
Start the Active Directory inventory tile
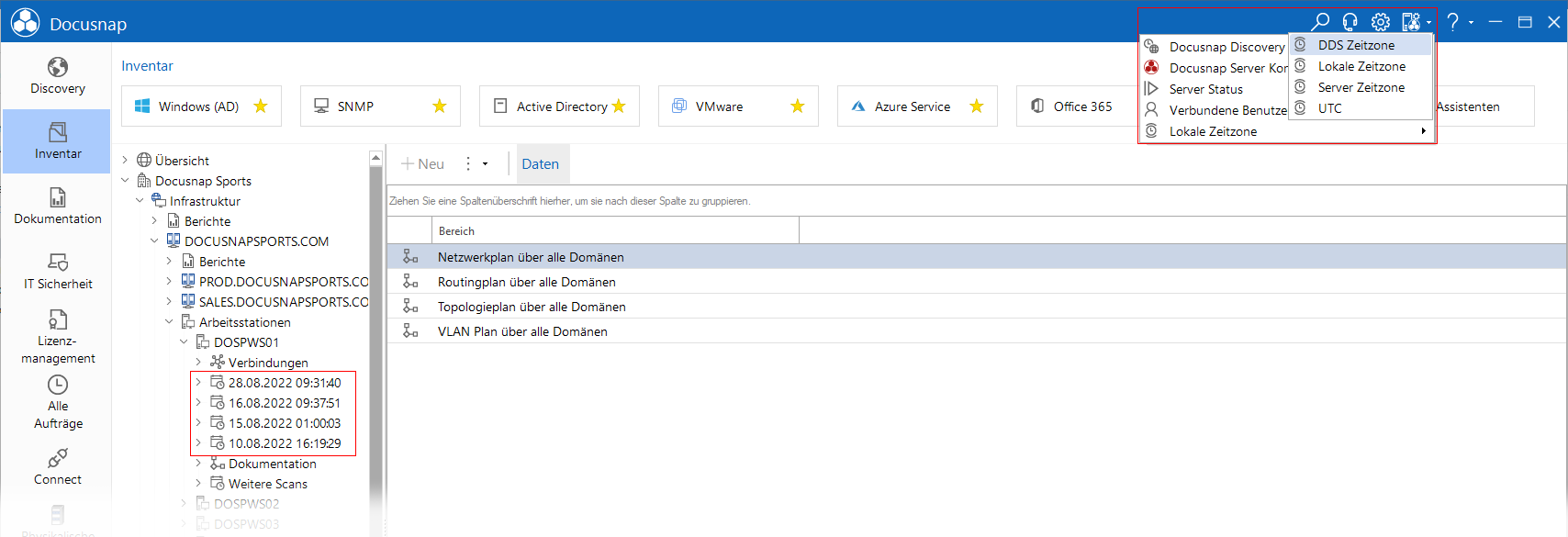(x=559, y=106)
